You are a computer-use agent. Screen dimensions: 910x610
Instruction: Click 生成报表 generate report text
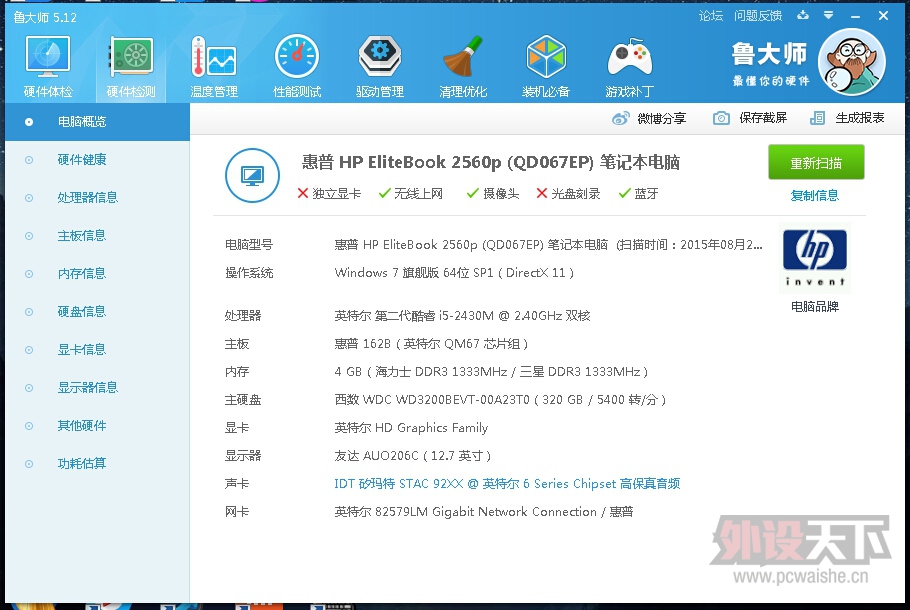[860, 118]
